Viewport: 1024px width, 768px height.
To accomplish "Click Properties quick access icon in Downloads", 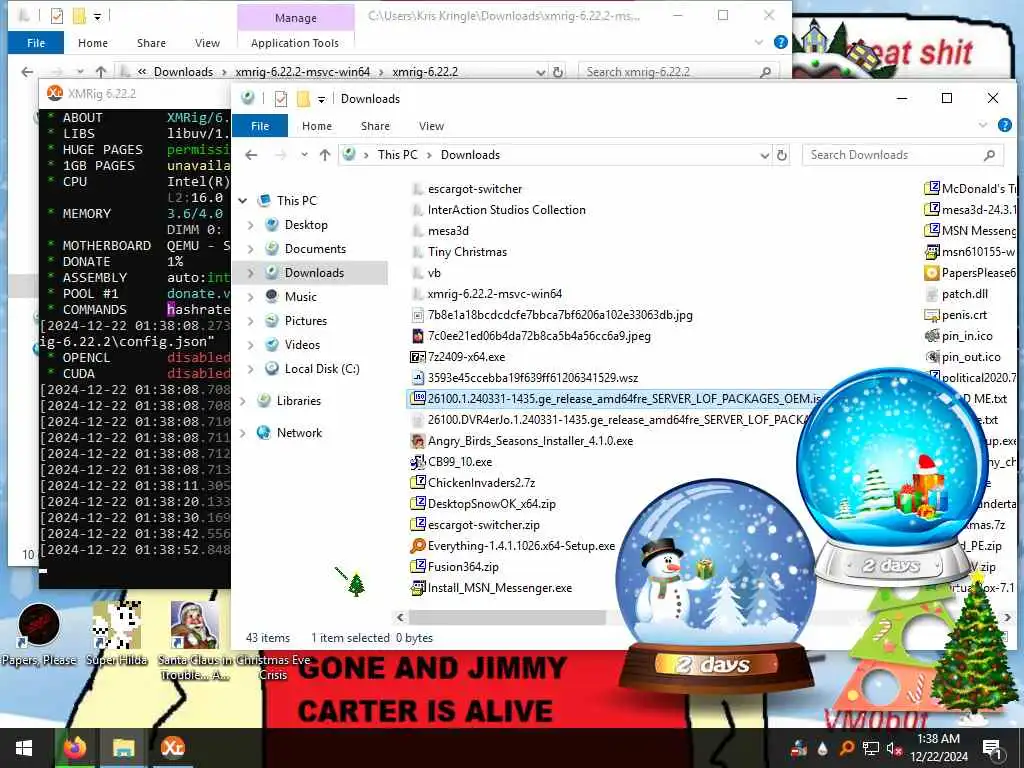I will point(281,99).
